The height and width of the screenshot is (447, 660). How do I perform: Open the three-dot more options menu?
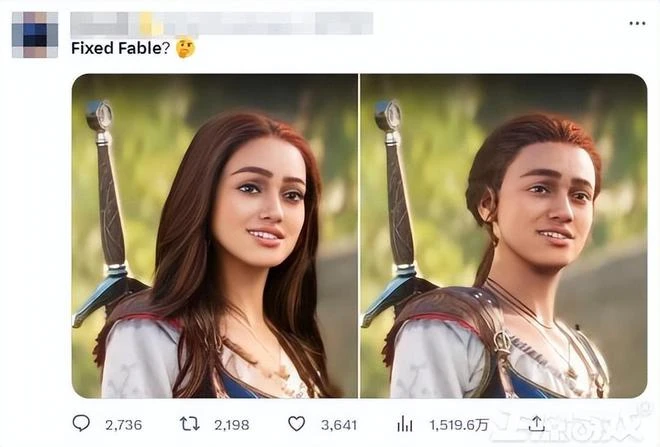point(636,23)
